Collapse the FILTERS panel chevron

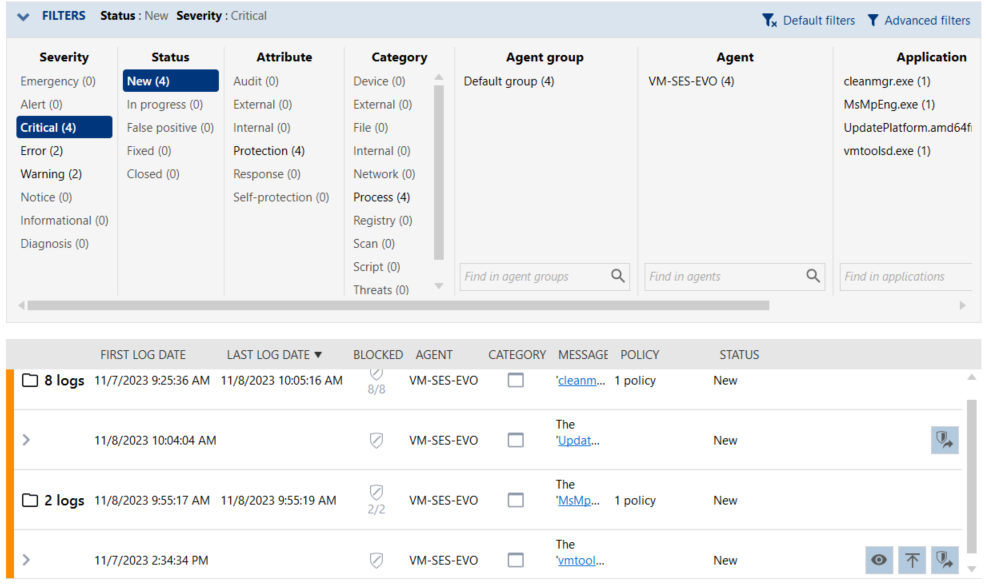pos(23,17)
